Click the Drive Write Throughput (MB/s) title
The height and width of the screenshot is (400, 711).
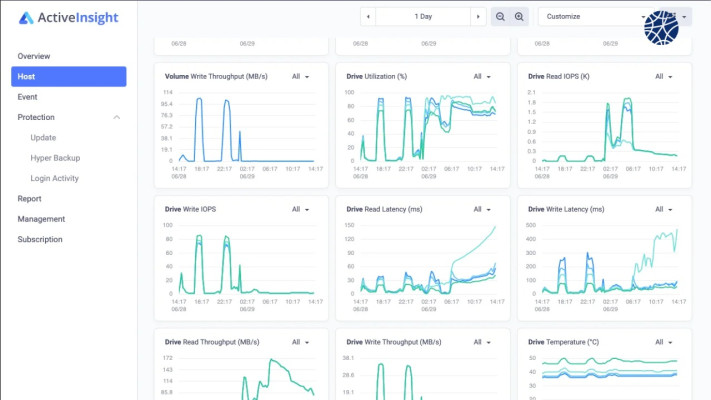pos(394,342)
